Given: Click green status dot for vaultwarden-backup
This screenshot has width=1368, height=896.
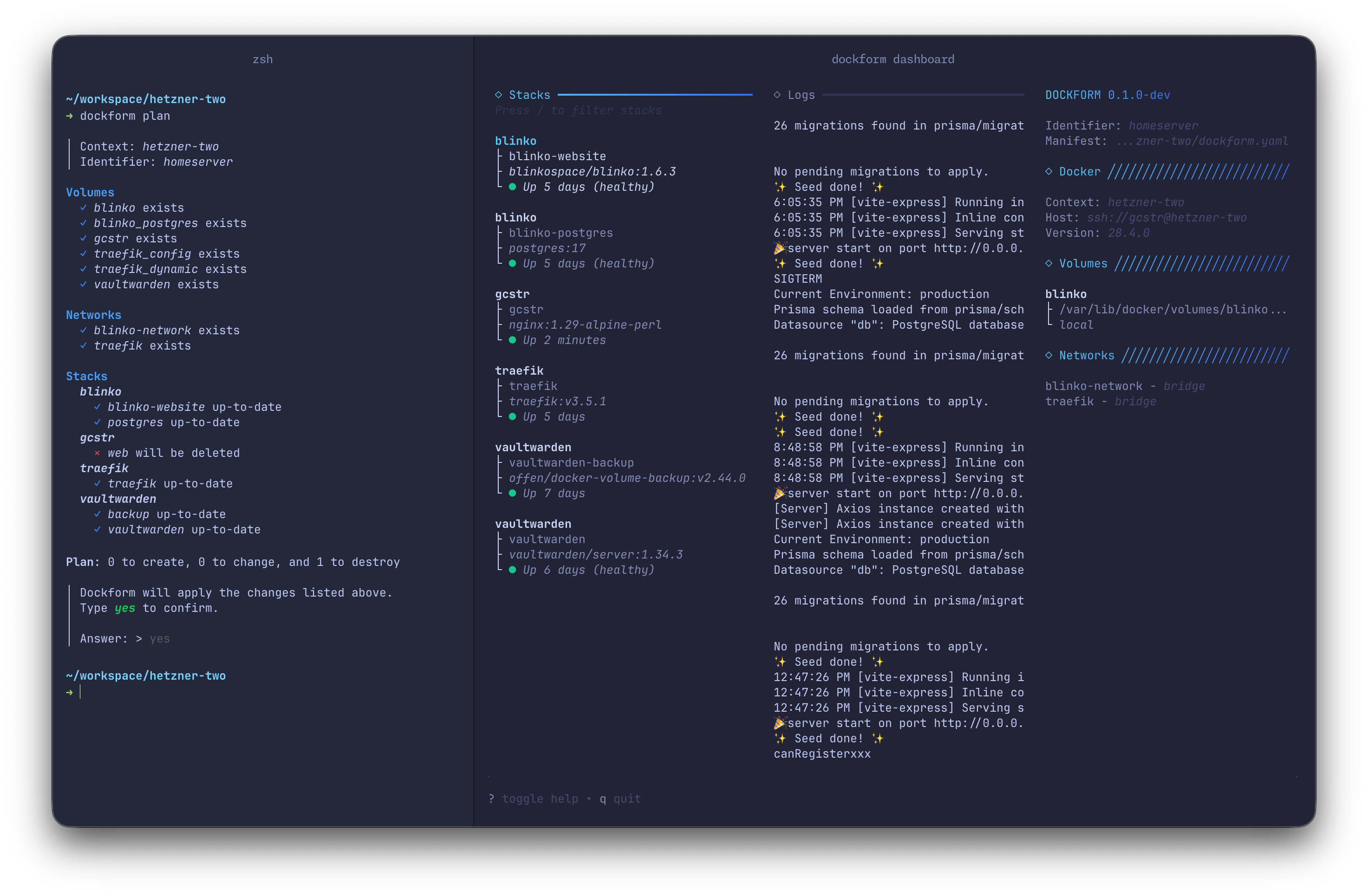Looking at the screenshot, I should [x=512, y=493].
